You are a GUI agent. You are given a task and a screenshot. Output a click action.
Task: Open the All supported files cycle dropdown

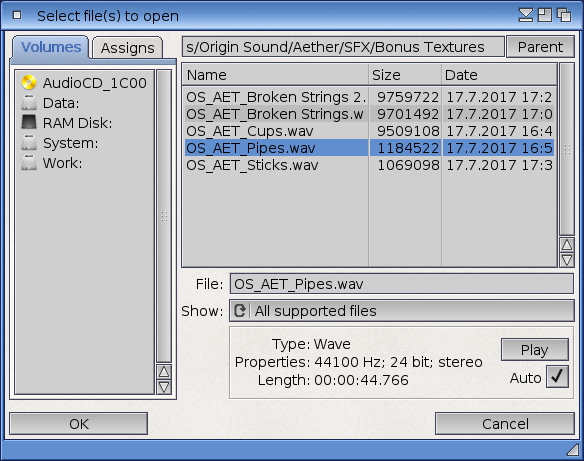(402, 311)
